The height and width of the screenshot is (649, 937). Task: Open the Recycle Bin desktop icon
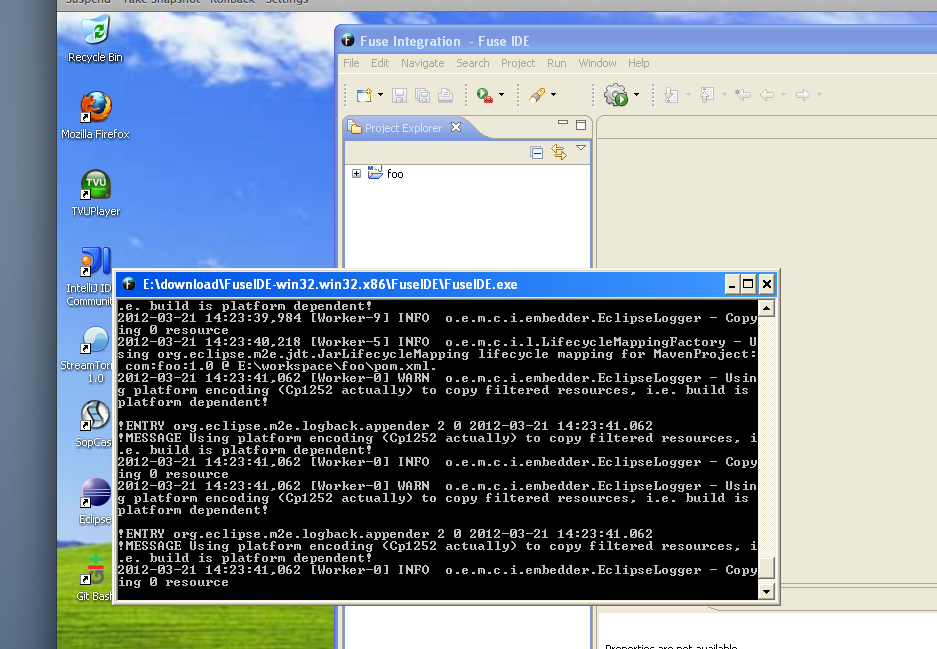(x=96, y=39)
